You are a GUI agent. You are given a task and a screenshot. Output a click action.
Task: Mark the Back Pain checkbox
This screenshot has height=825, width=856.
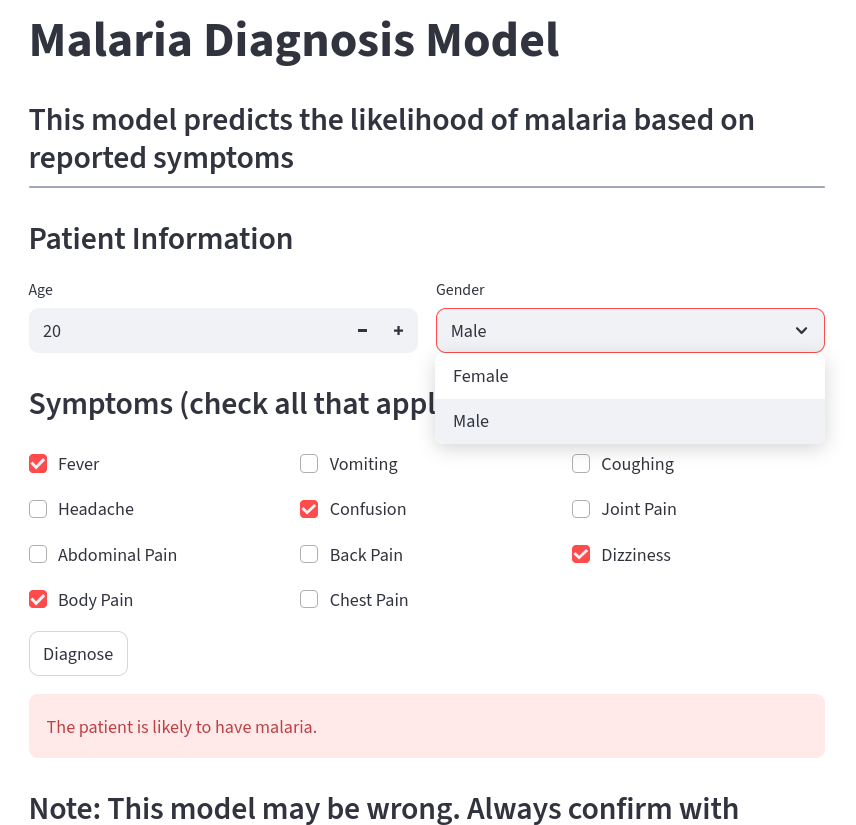pyautogui.click(x=310, y=555)
